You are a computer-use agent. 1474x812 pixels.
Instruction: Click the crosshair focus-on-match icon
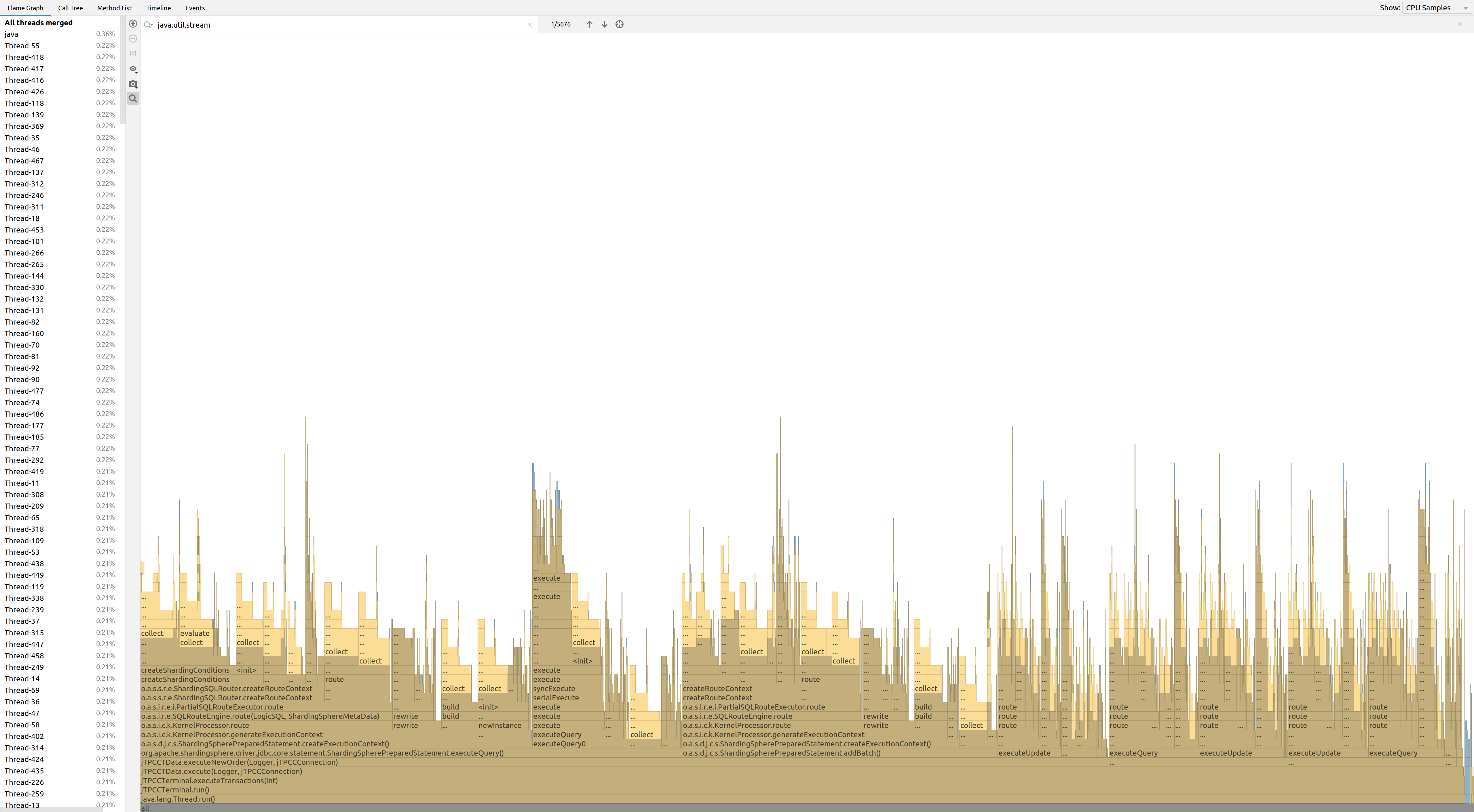pos(619,24)
